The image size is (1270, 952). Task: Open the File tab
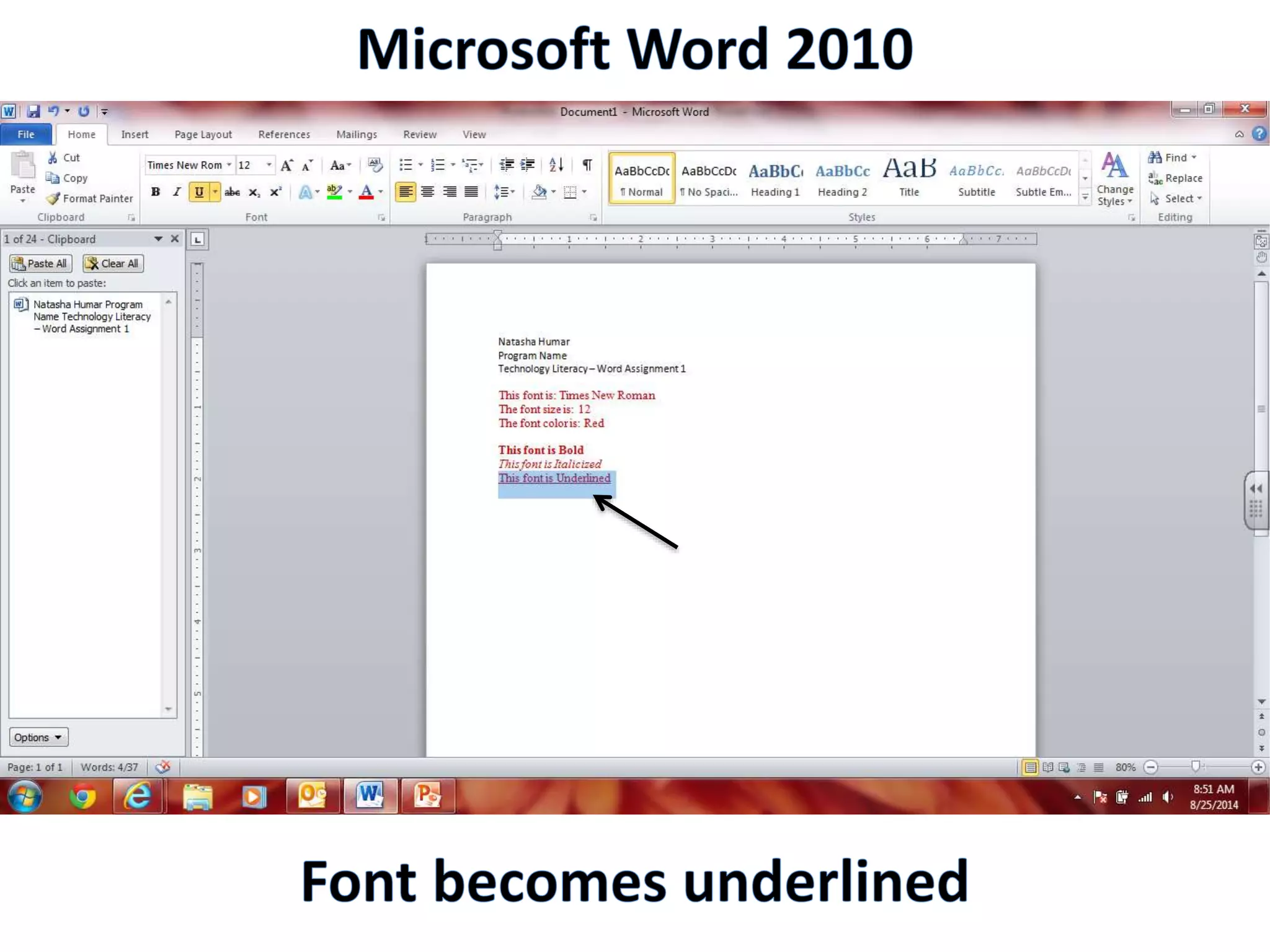(x=26, y=134)
